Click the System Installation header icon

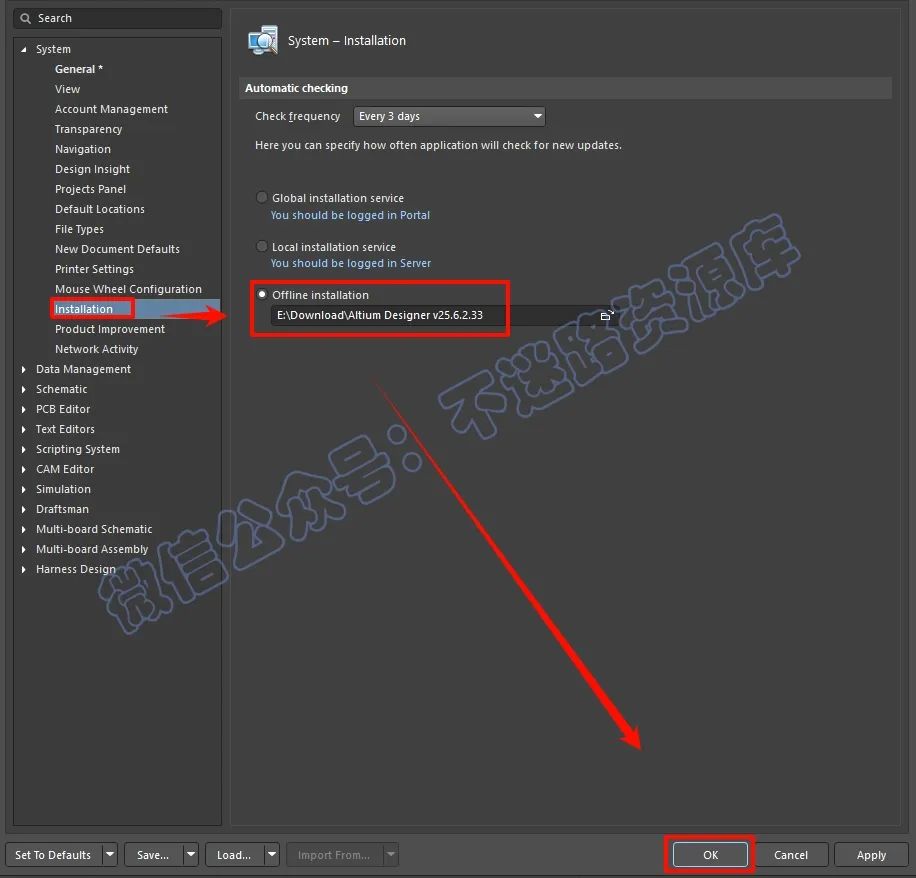point(263,40)
